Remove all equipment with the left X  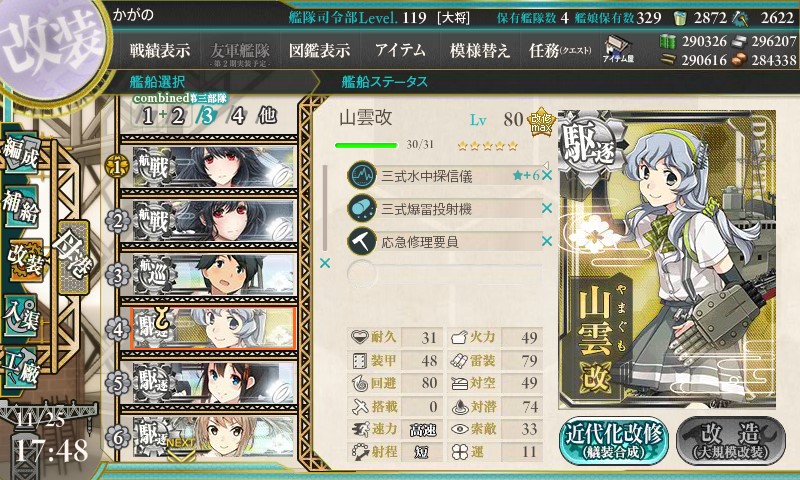click(324, 263)
